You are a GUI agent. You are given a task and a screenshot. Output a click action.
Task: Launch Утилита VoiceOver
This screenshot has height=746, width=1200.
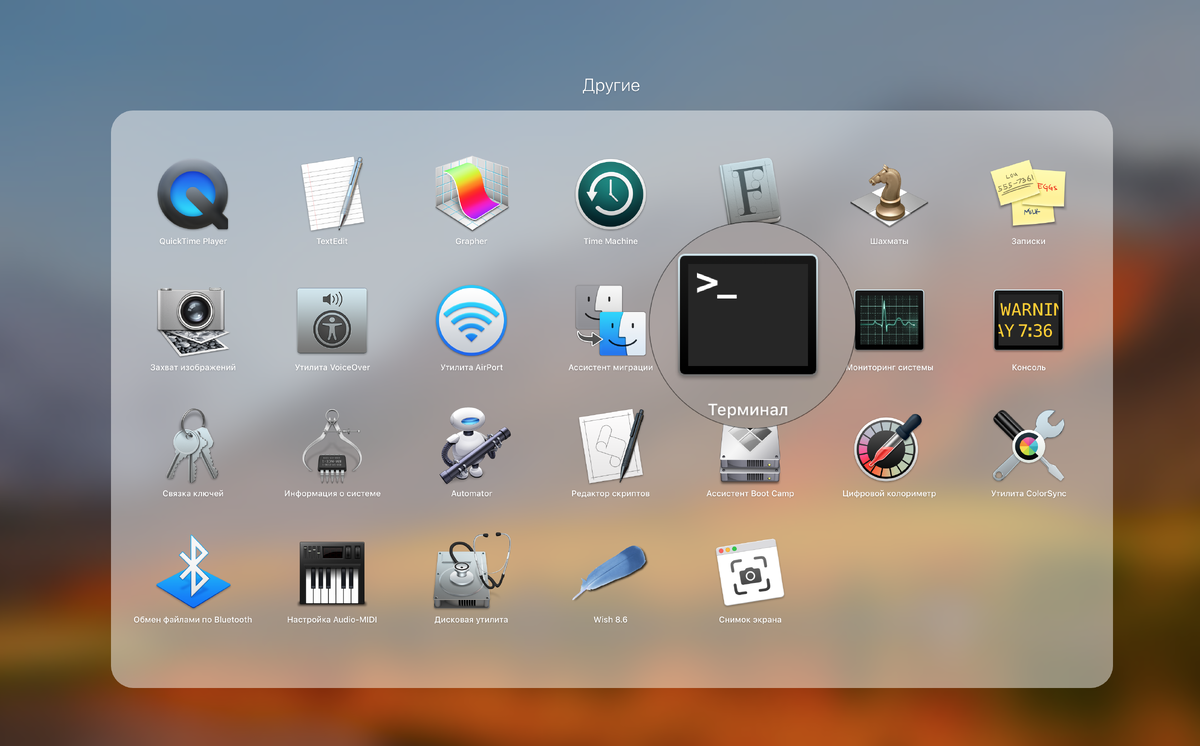(332, 321)
